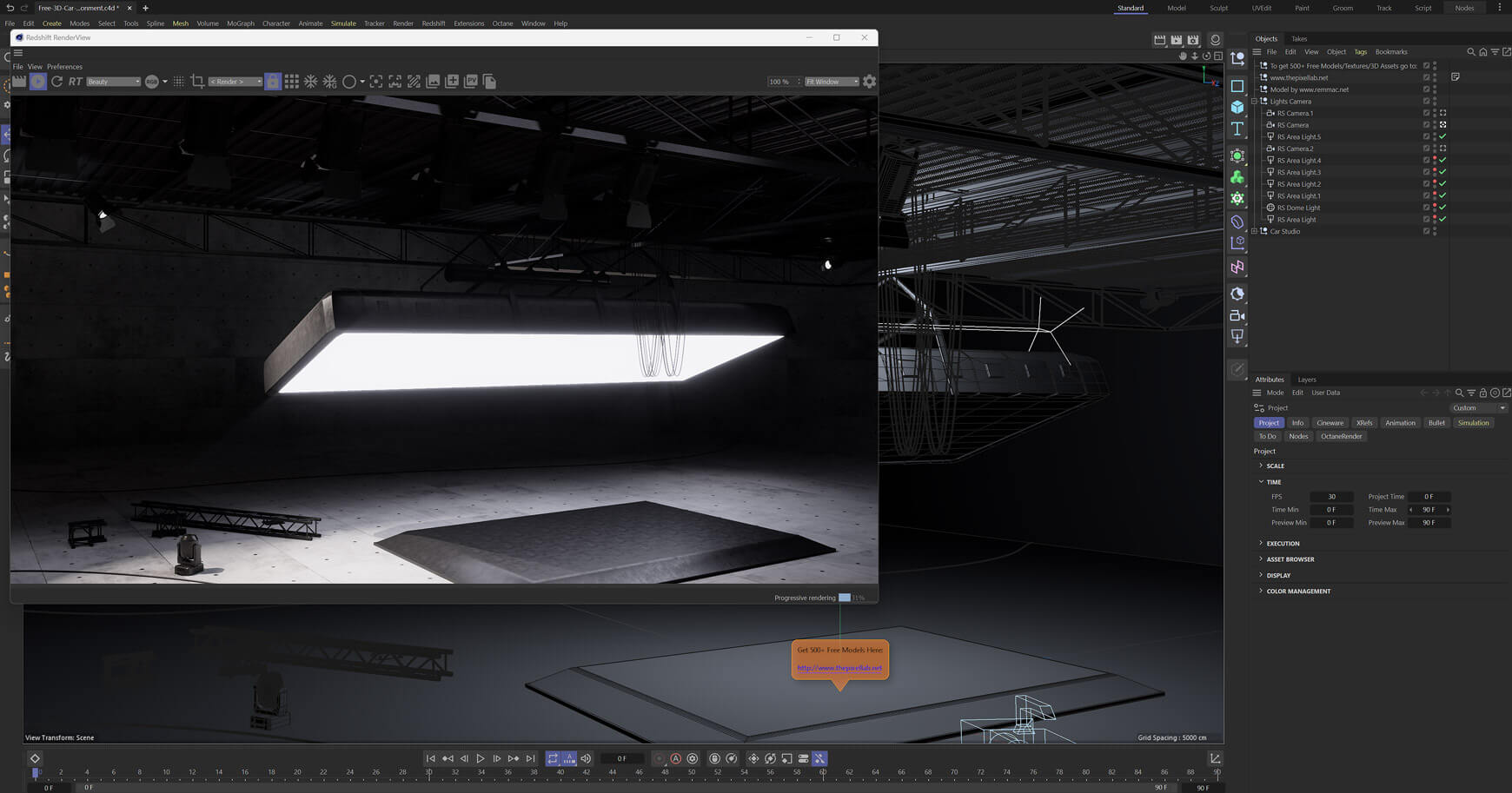Click send to Picture Viewer icon
Image resolution: width=1512 pixels, height=793 pixels.
click(471, 82)
